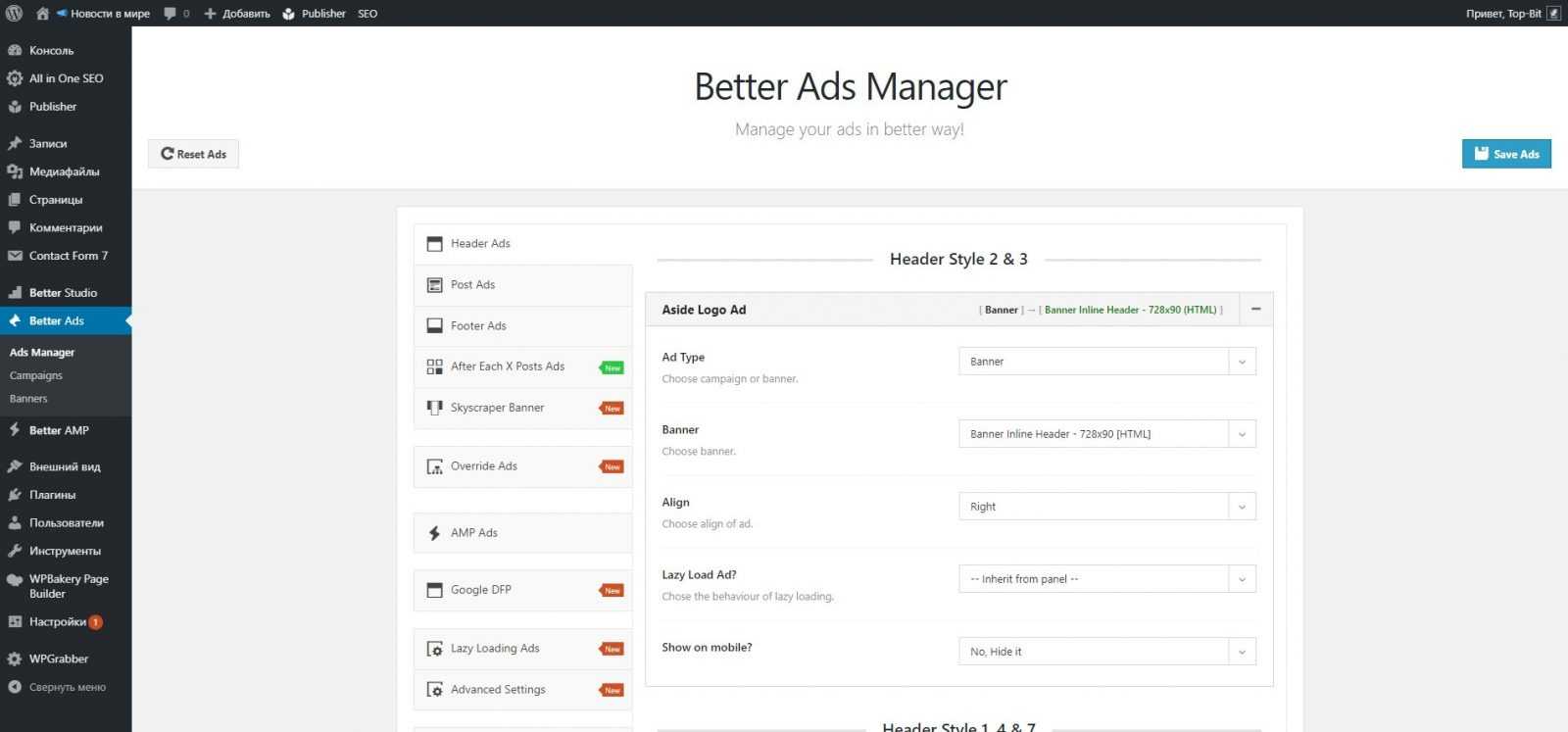The width and height of the screenshot is (1568, 732).
Task: Select the Post Ads tab
Action: pos(523,285)
